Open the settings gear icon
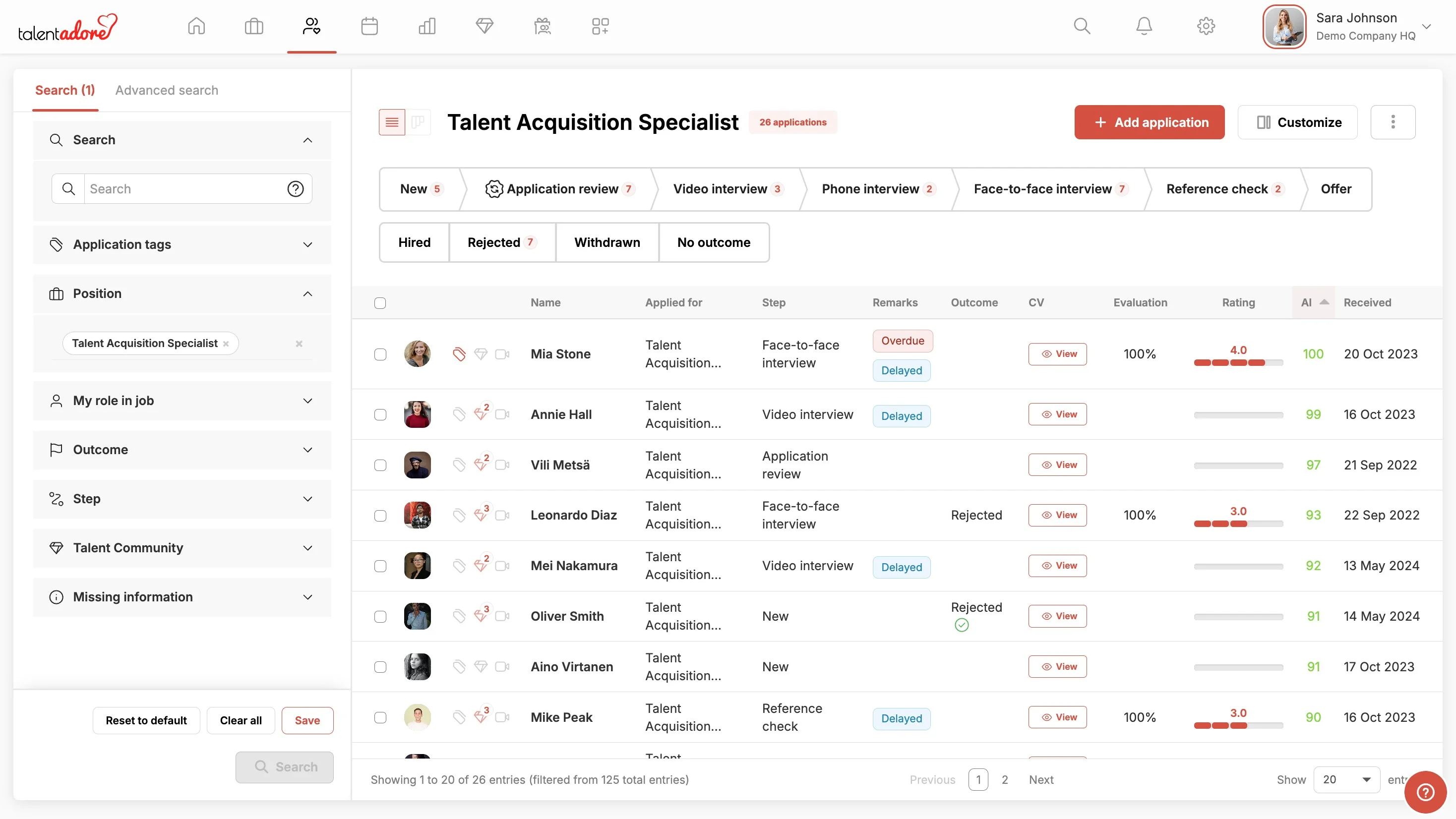1456x819 pixels. point(1206,26)
